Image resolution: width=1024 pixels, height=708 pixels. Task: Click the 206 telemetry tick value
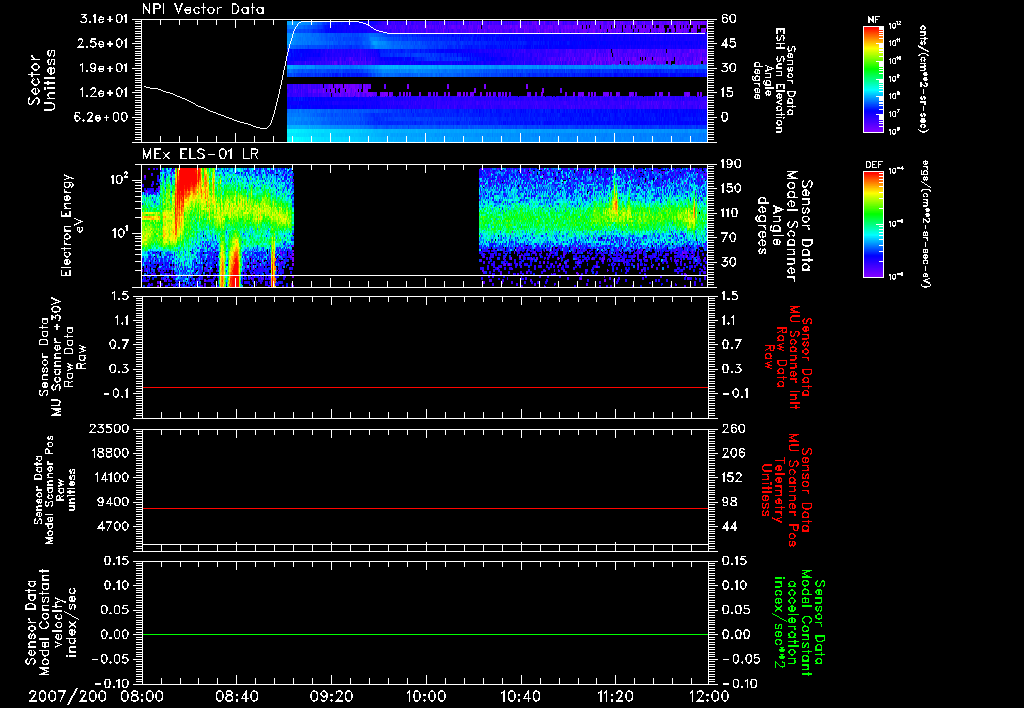pyautogui.click(x=732, y=453)
